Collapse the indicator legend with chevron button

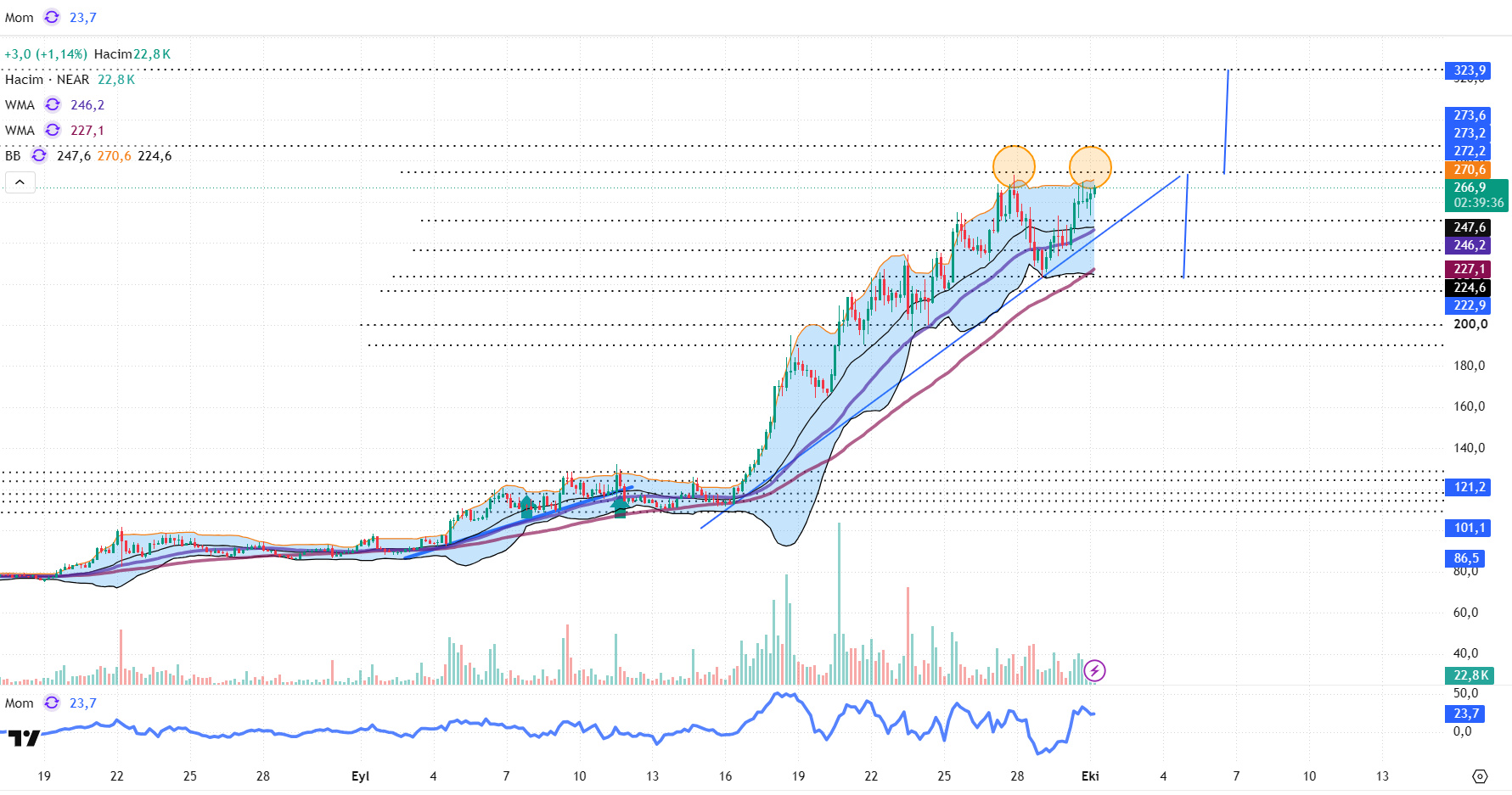tap(20, 182)
